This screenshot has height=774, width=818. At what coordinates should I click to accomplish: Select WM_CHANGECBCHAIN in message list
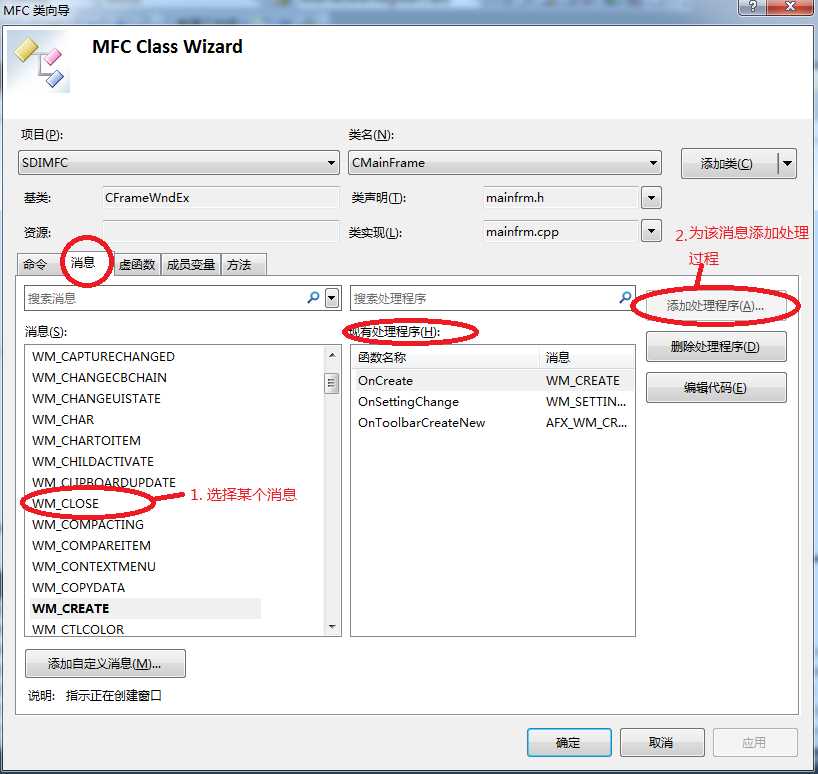click(99, 378)
